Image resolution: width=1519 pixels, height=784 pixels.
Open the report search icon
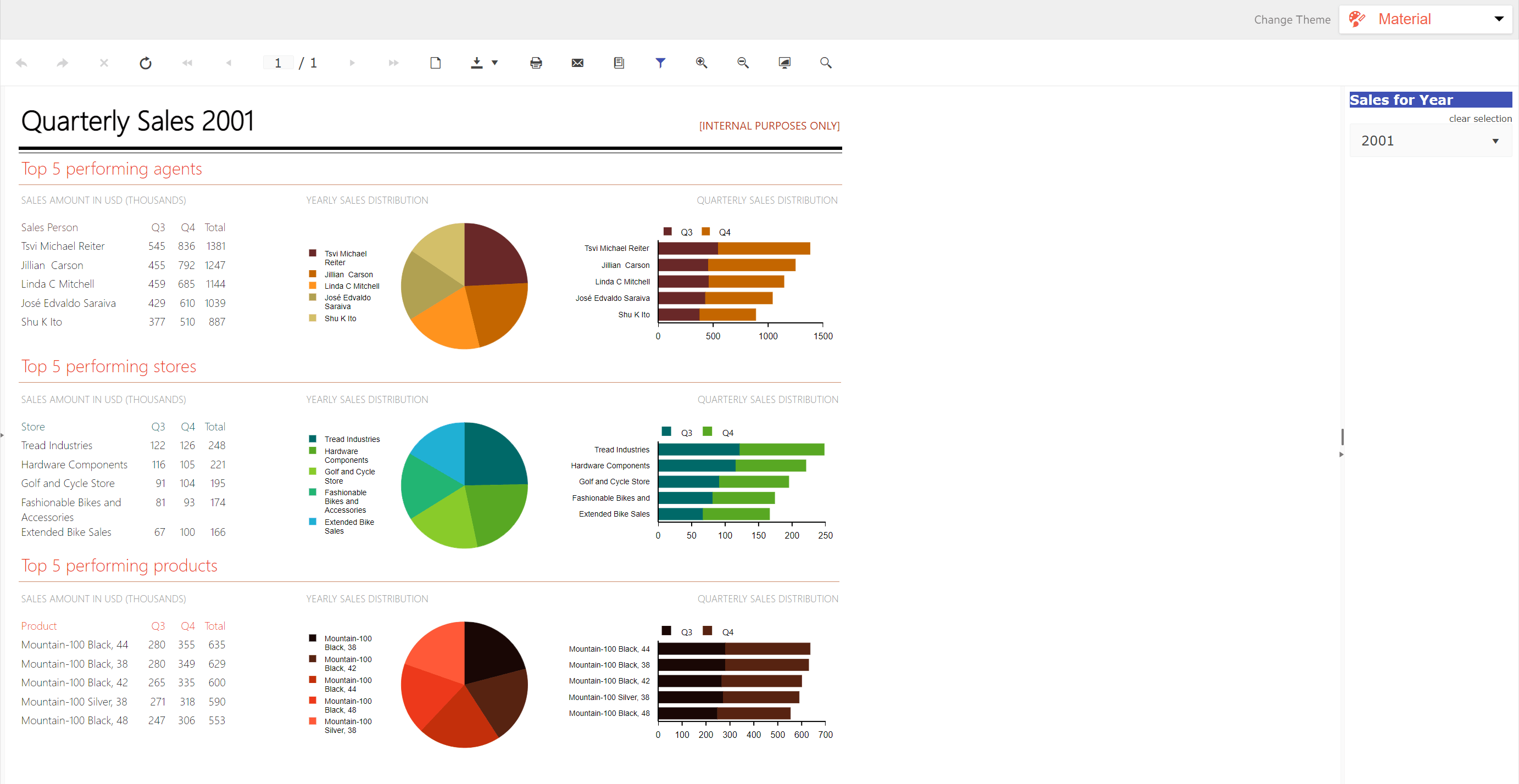point(826,63)
